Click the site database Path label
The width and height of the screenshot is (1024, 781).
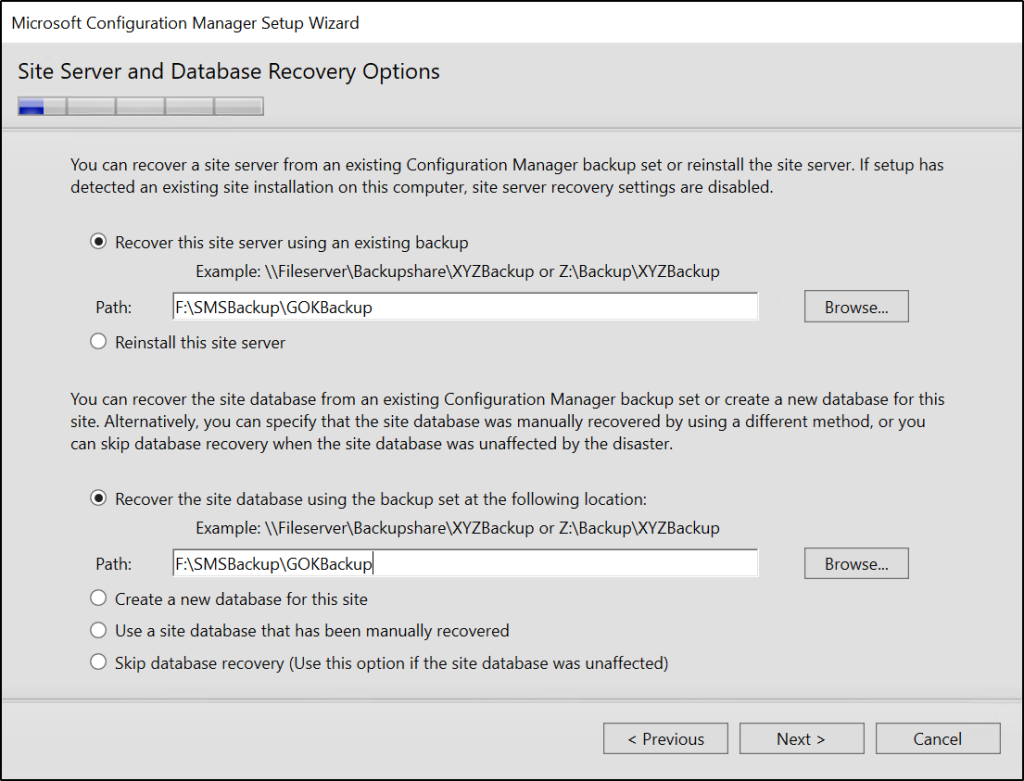(114, 564)
